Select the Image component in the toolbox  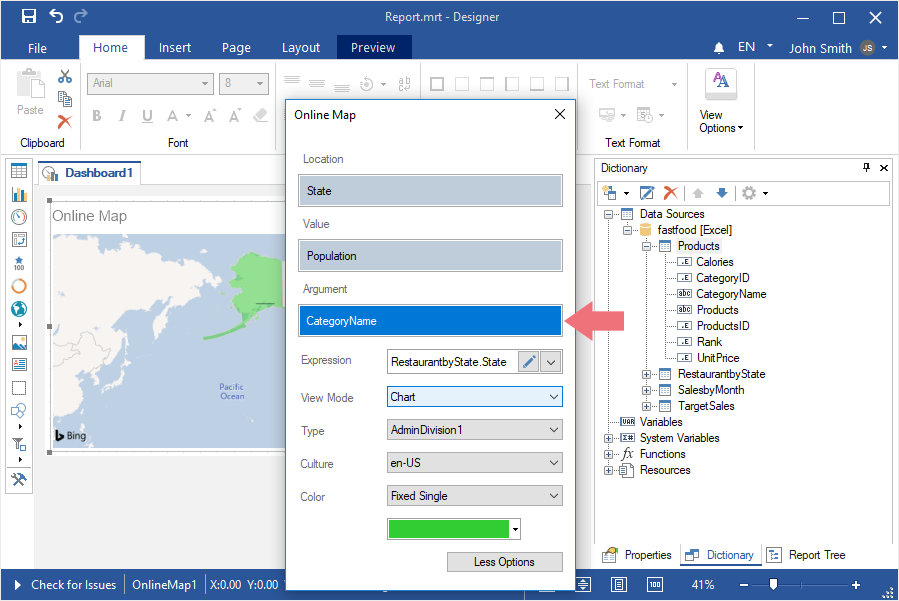19,342
